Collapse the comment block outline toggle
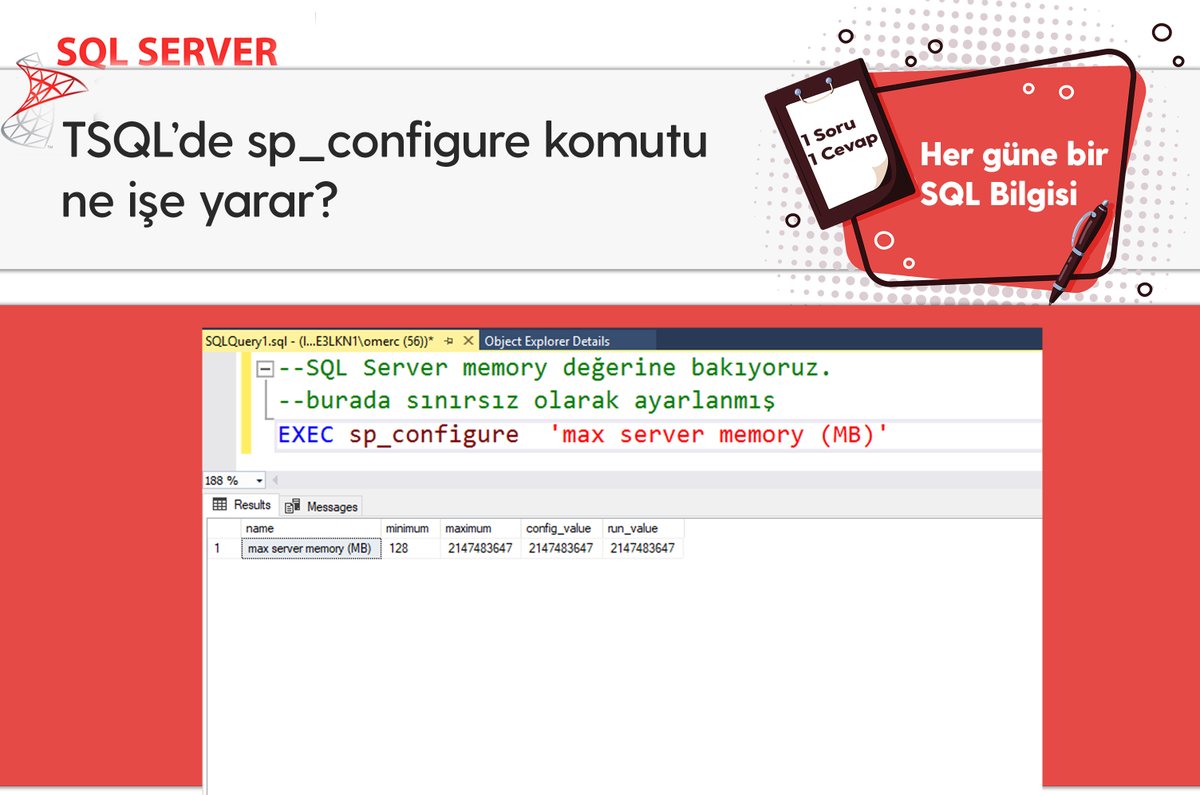This screenshot has width=1200, height=795. 265,370
